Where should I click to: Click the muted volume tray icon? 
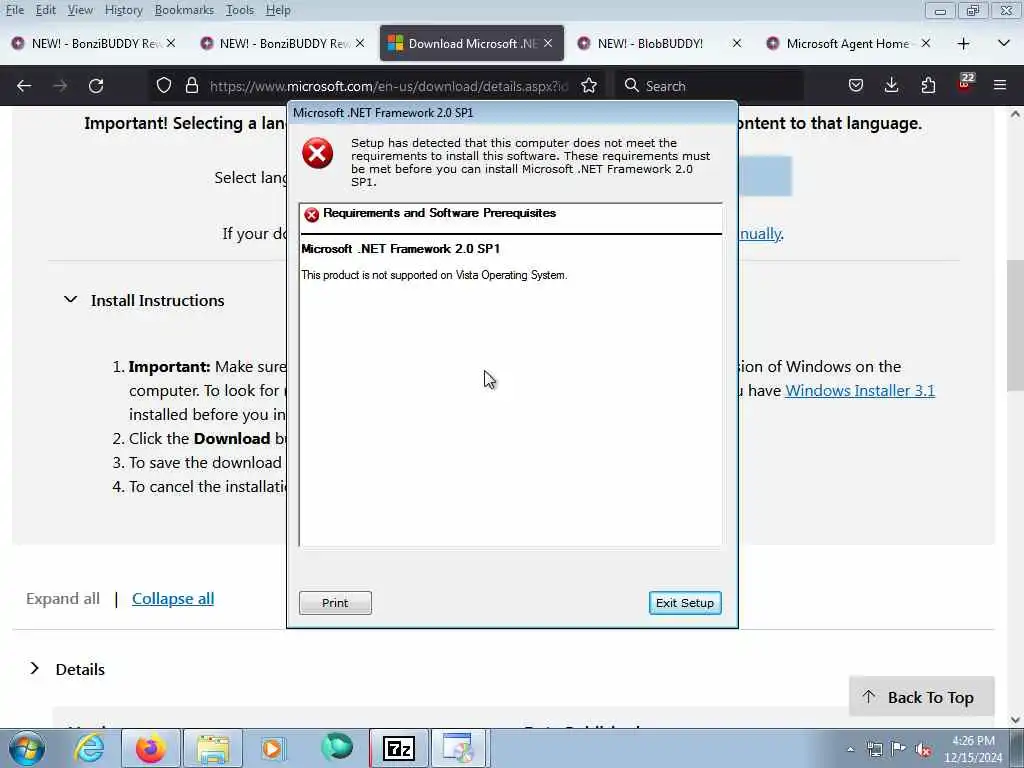coord(923,750)
